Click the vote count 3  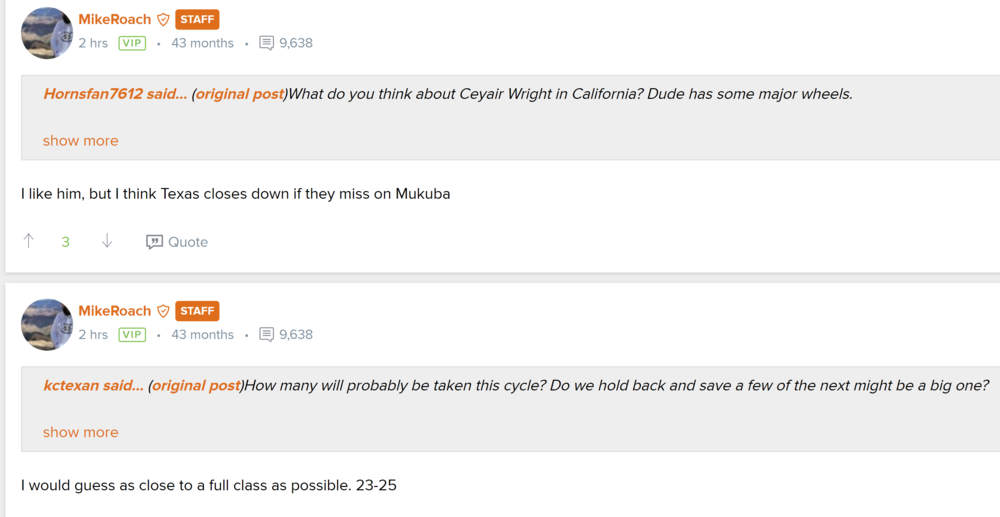click(x=66, y=242)
